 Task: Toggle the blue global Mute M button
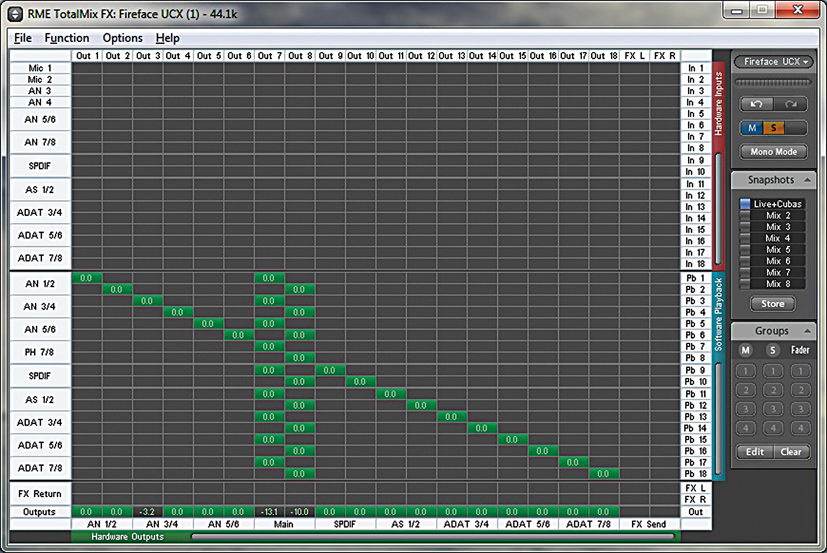point(752,128)
